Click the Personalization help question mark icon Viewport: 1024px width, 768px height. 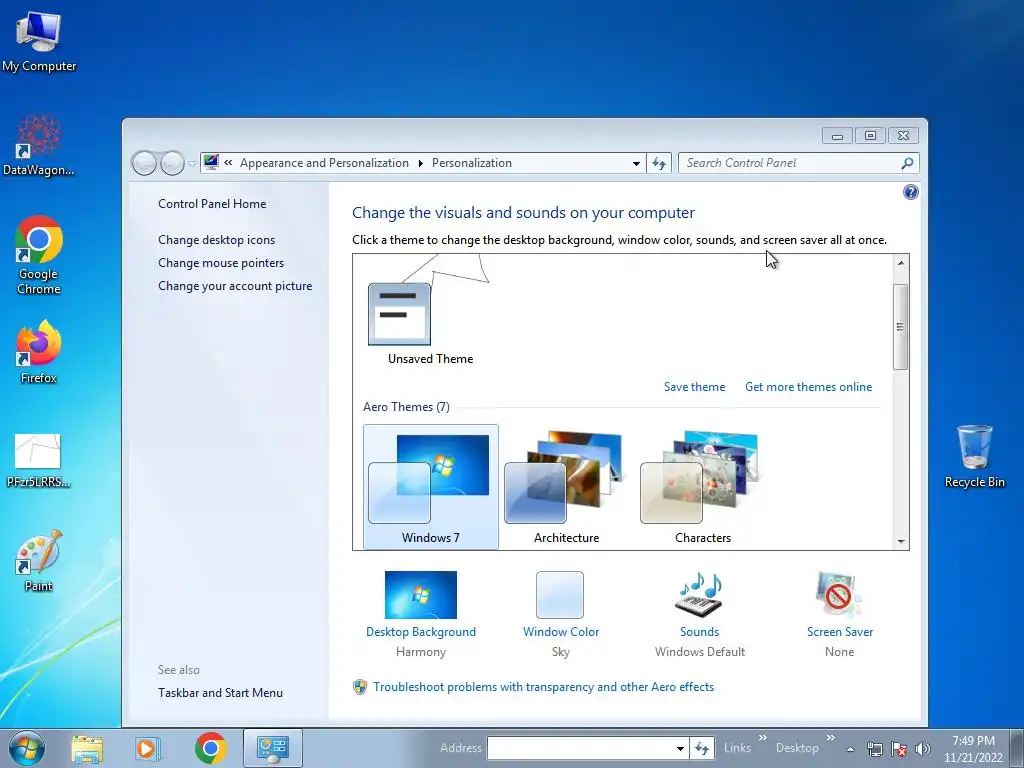(910, 192)
